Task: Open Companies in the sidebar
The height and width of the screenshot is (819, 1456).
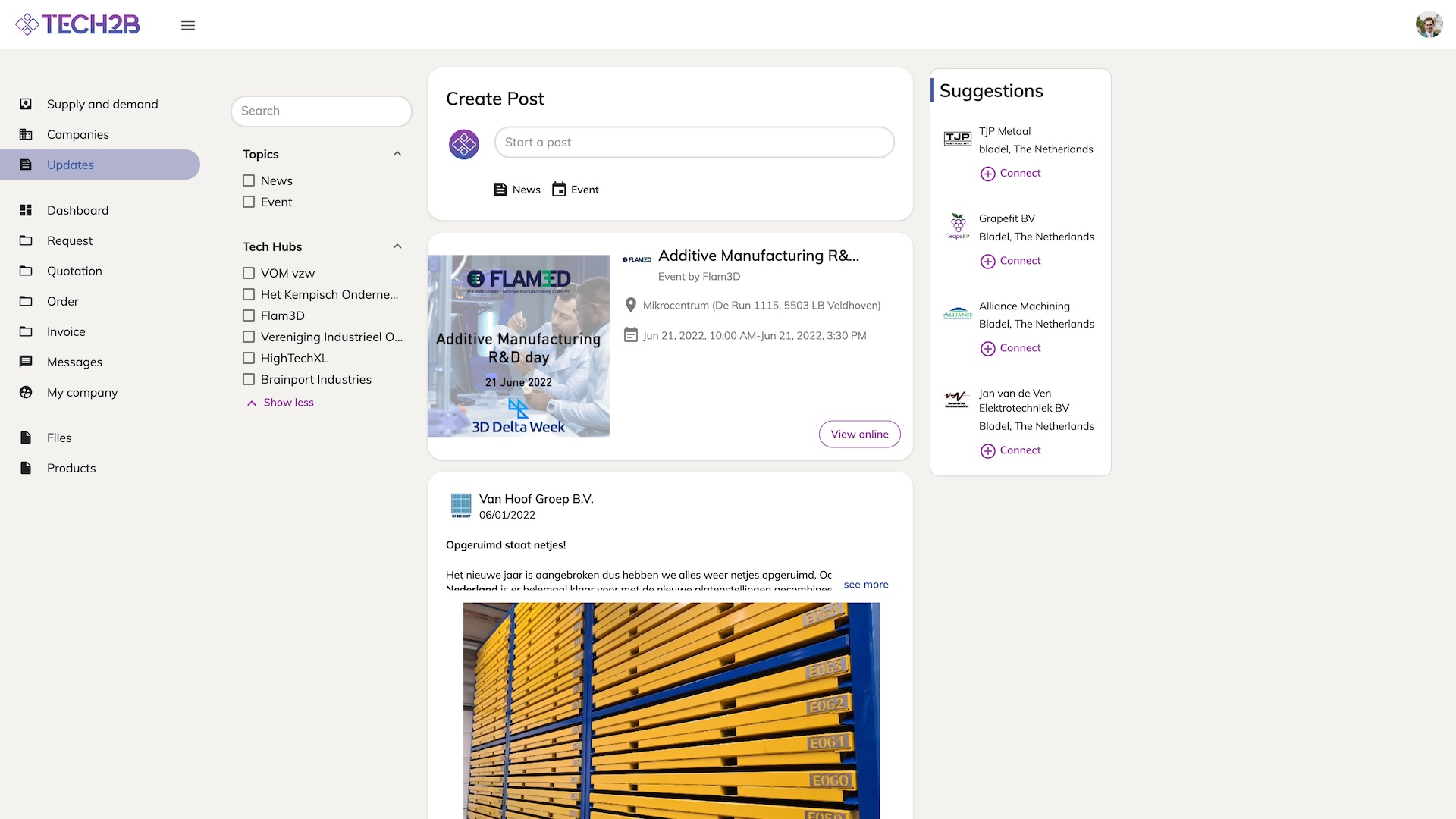Action: point(77,134)
